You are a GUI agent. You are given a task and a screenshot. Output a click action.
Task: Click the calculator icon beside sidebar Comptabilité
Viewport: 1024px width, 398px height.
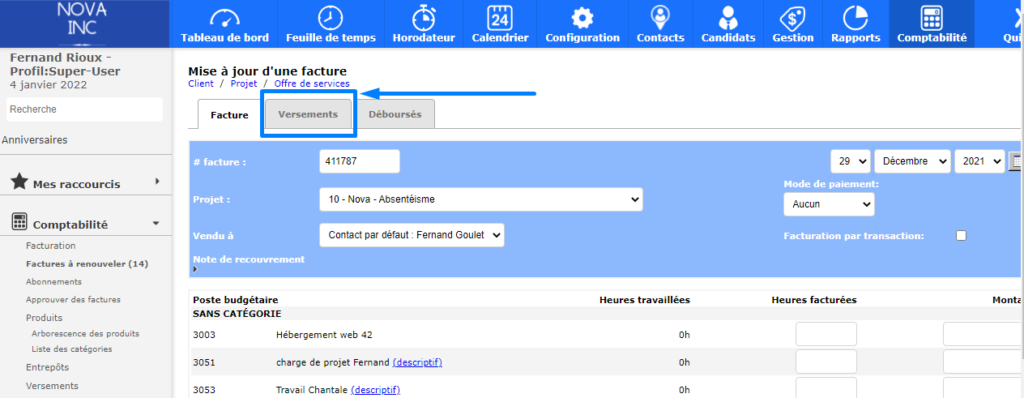[20, 222]
